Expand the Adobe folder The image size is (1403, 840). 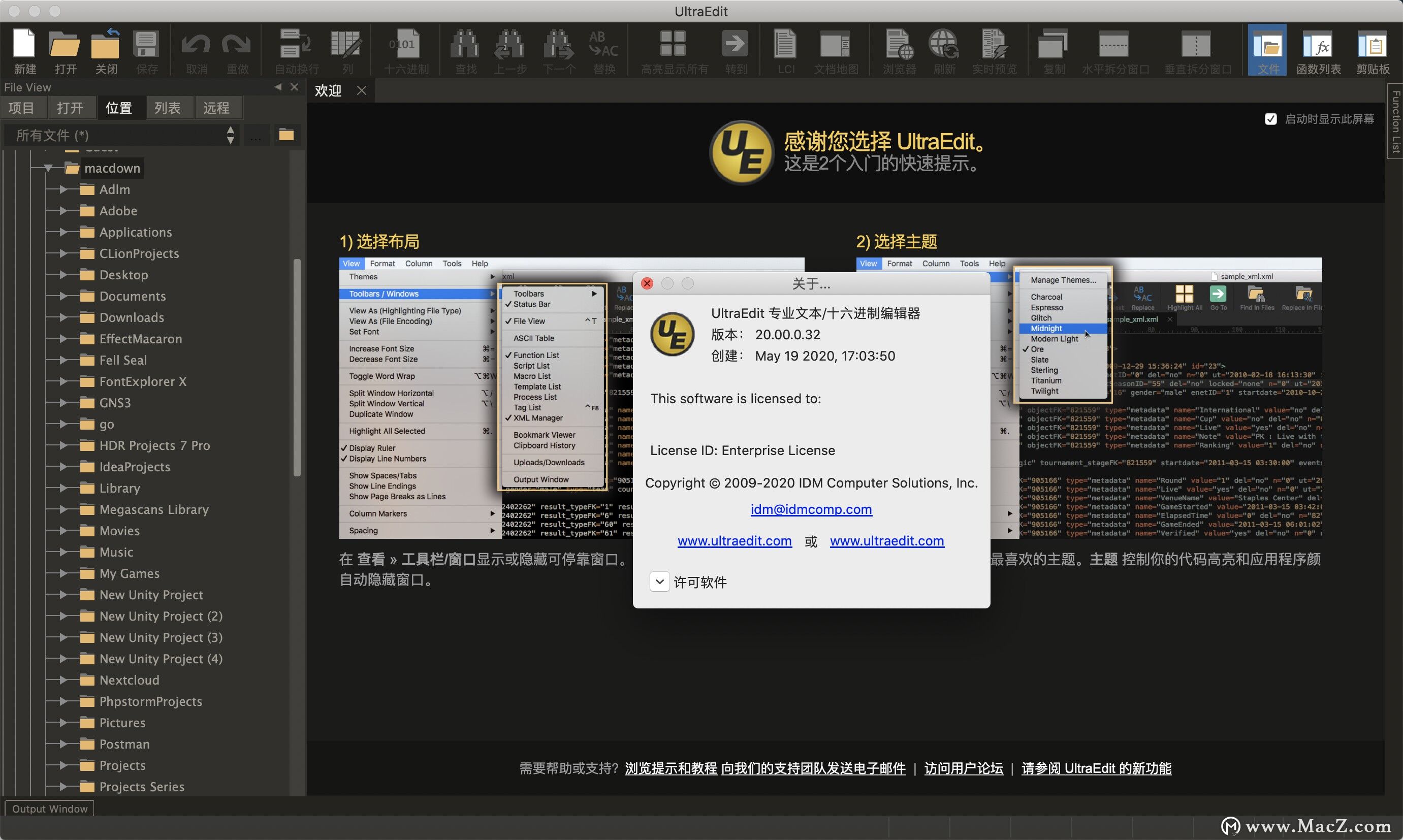pos(65,211)
